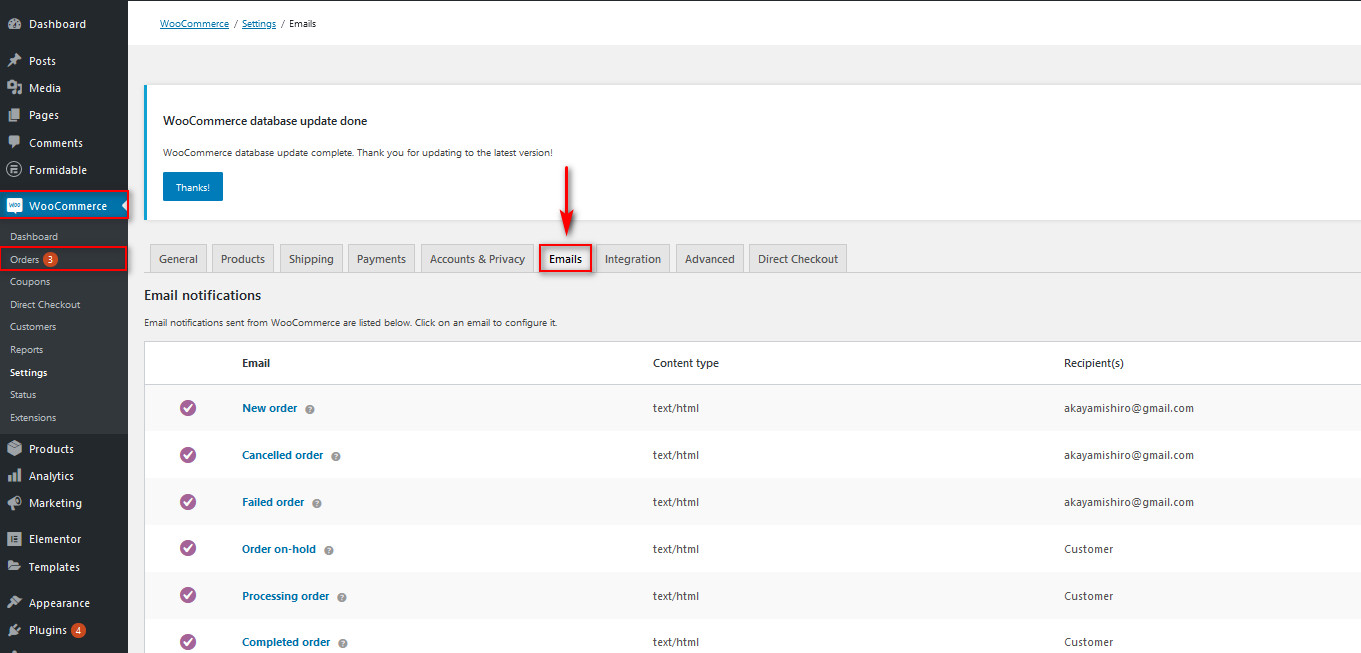Click the WooCommerce logo icon

click(14, 206)
